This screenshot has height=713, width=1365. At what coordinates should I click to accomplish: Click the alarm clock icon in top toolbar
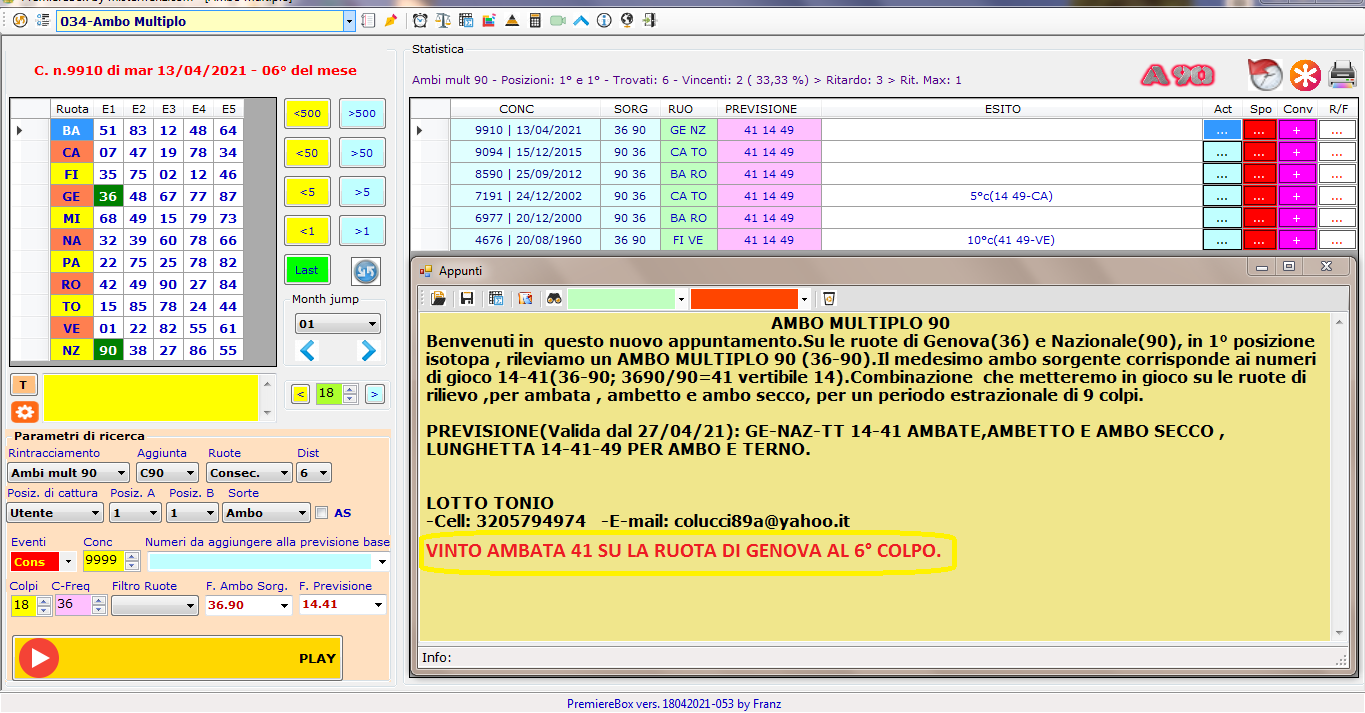click(x=420, y=20)
